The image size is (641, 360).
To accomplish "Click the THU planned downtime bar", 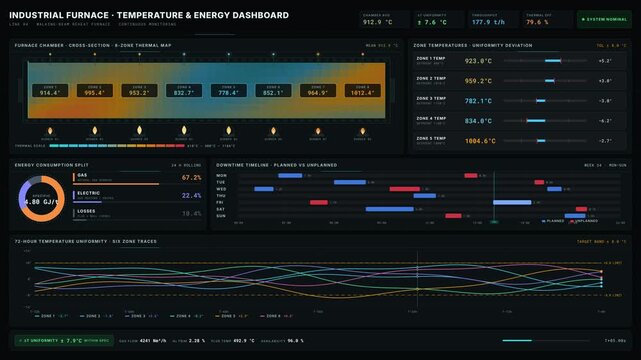I will 425,196.
